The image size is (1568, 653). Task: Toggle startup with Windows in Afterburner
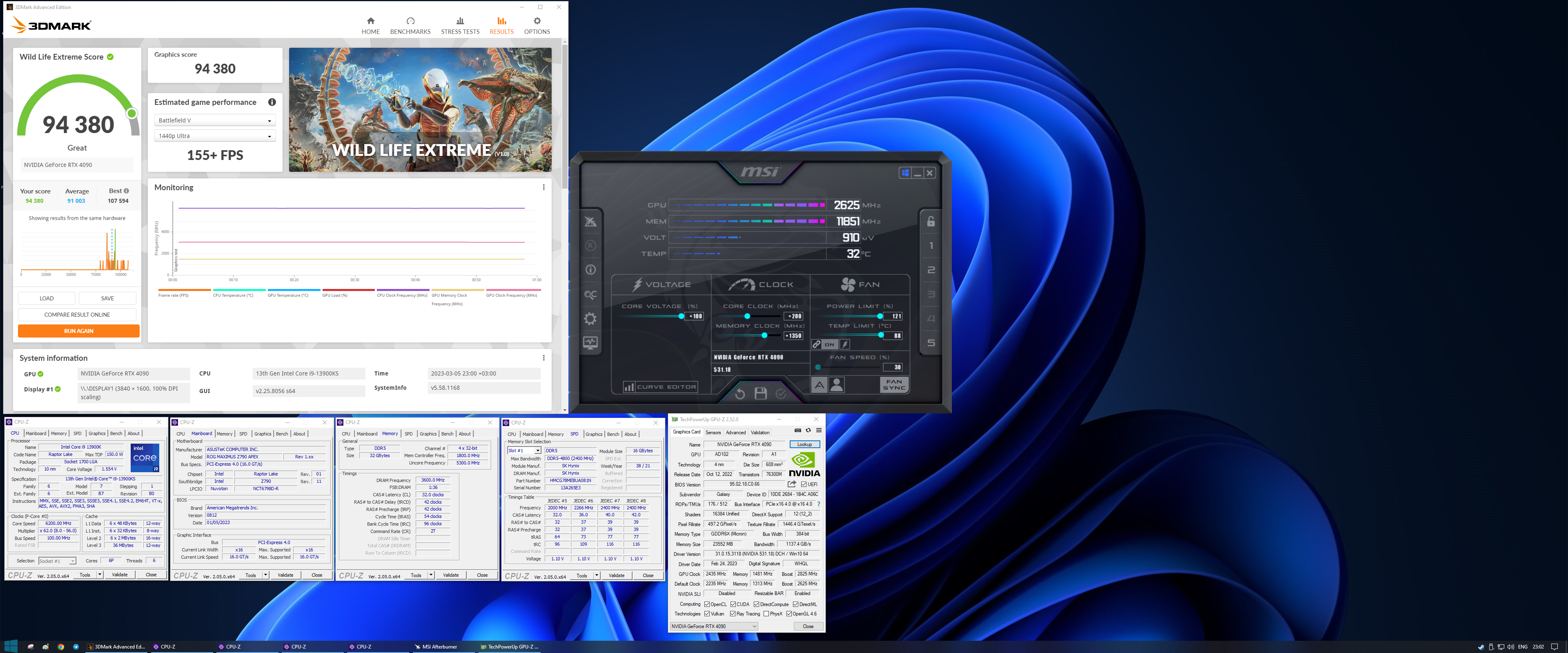(x=905, y=173)
